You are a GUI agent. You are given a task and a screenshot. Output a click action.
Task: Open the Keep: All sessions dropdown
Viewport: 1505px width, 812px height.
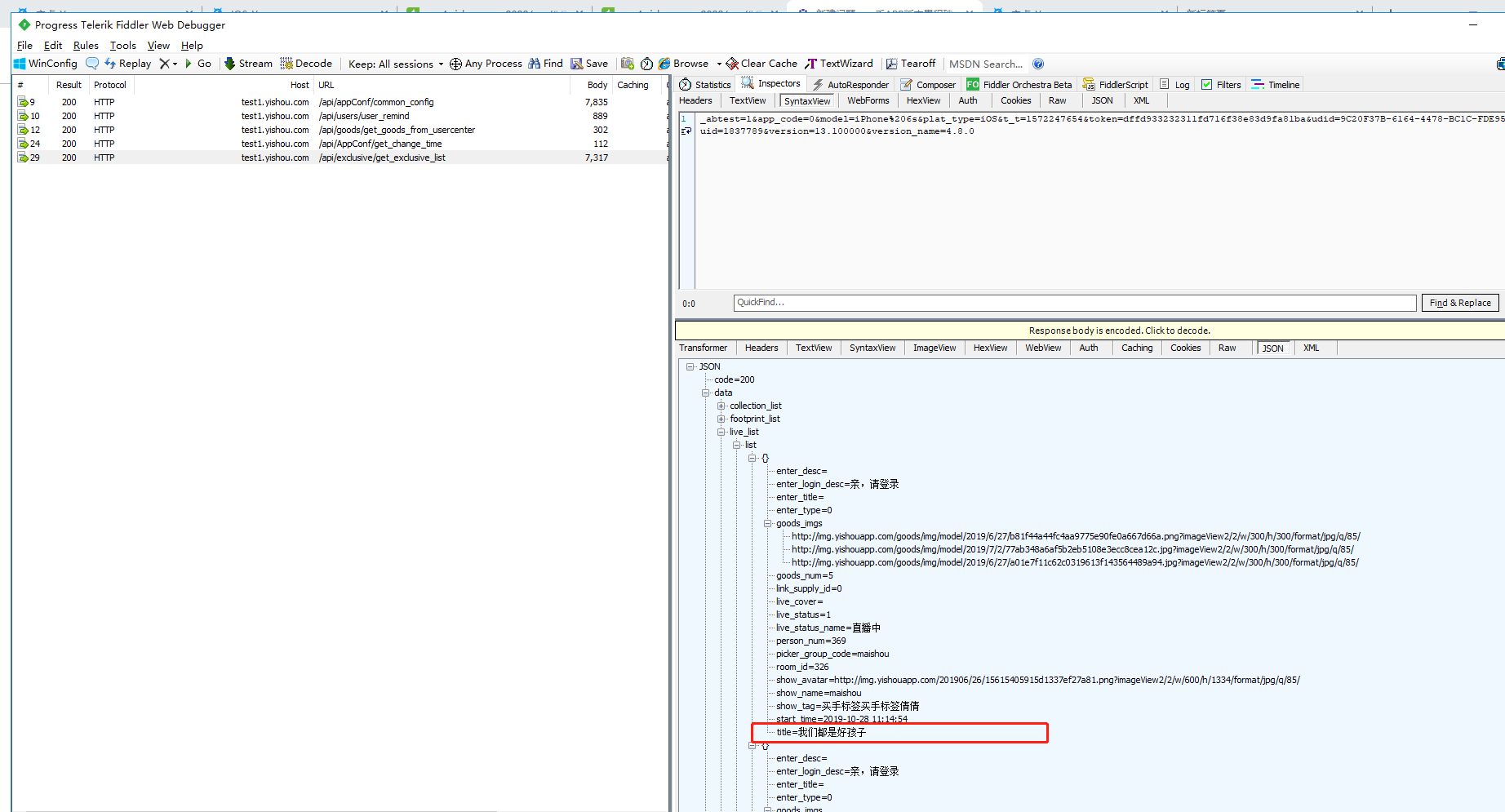click(396, 64)
